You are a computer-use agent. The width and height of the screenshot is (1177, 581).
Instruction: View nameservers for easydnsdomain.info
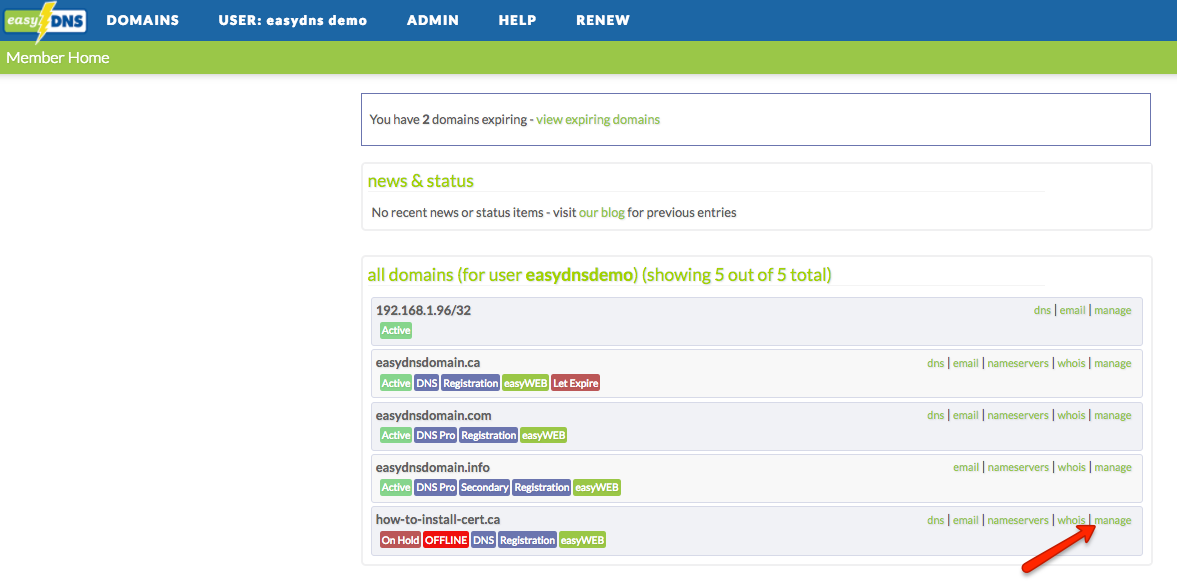tap(1018, 467)
